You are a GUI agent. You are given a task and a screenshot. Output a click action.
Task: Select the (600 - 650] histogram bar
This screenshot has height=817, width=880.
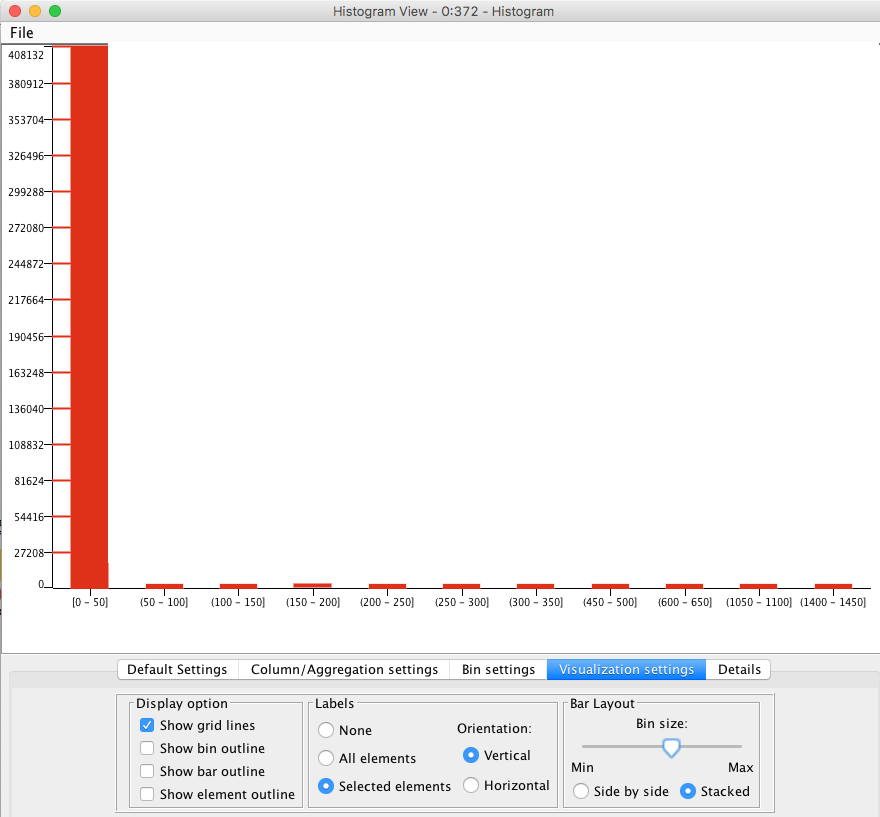pyautogui.click(x=684, y=586)
